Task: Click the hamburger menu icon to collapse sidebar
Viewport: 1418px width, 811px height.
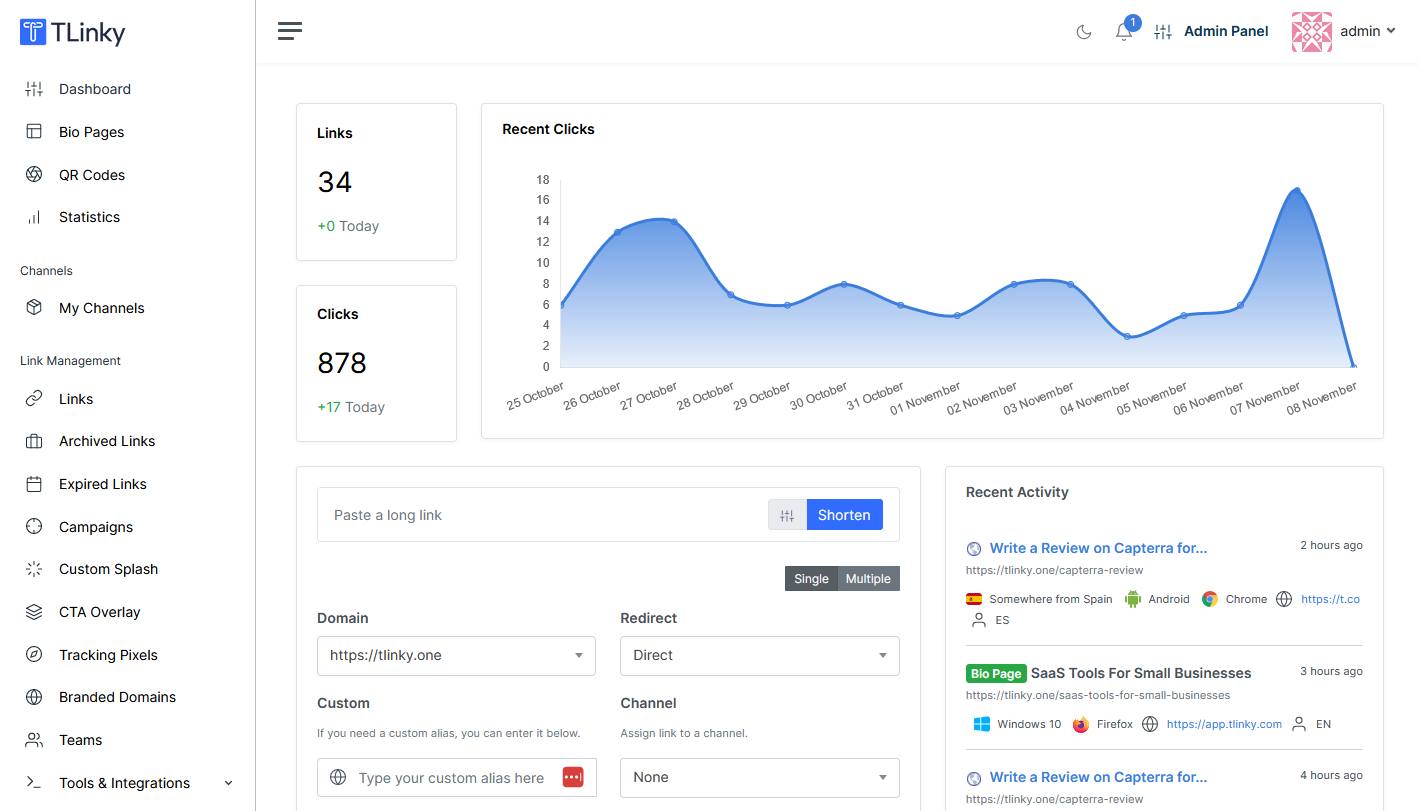Action: click(290, 31)
